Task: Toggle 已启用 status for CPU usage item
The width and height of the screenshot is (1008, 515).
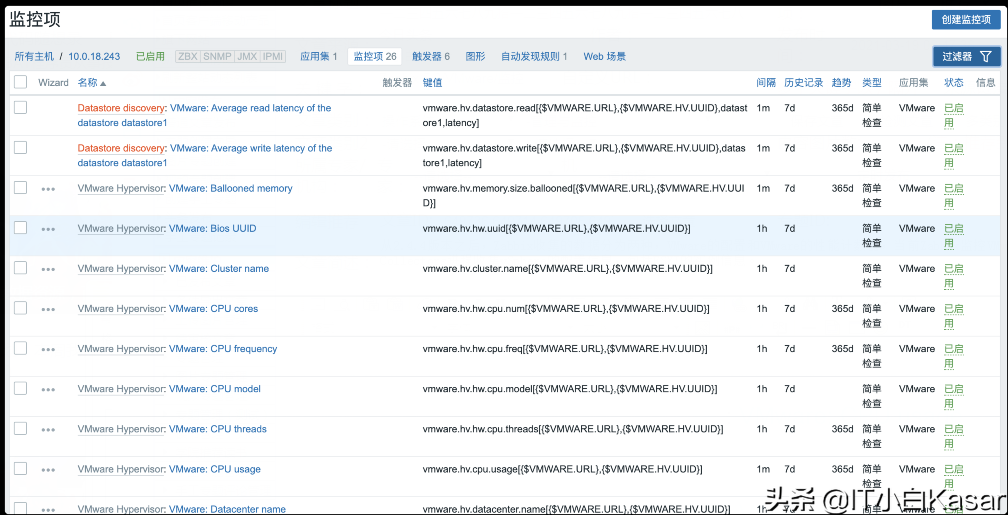Action: click(x=953, y=476)
